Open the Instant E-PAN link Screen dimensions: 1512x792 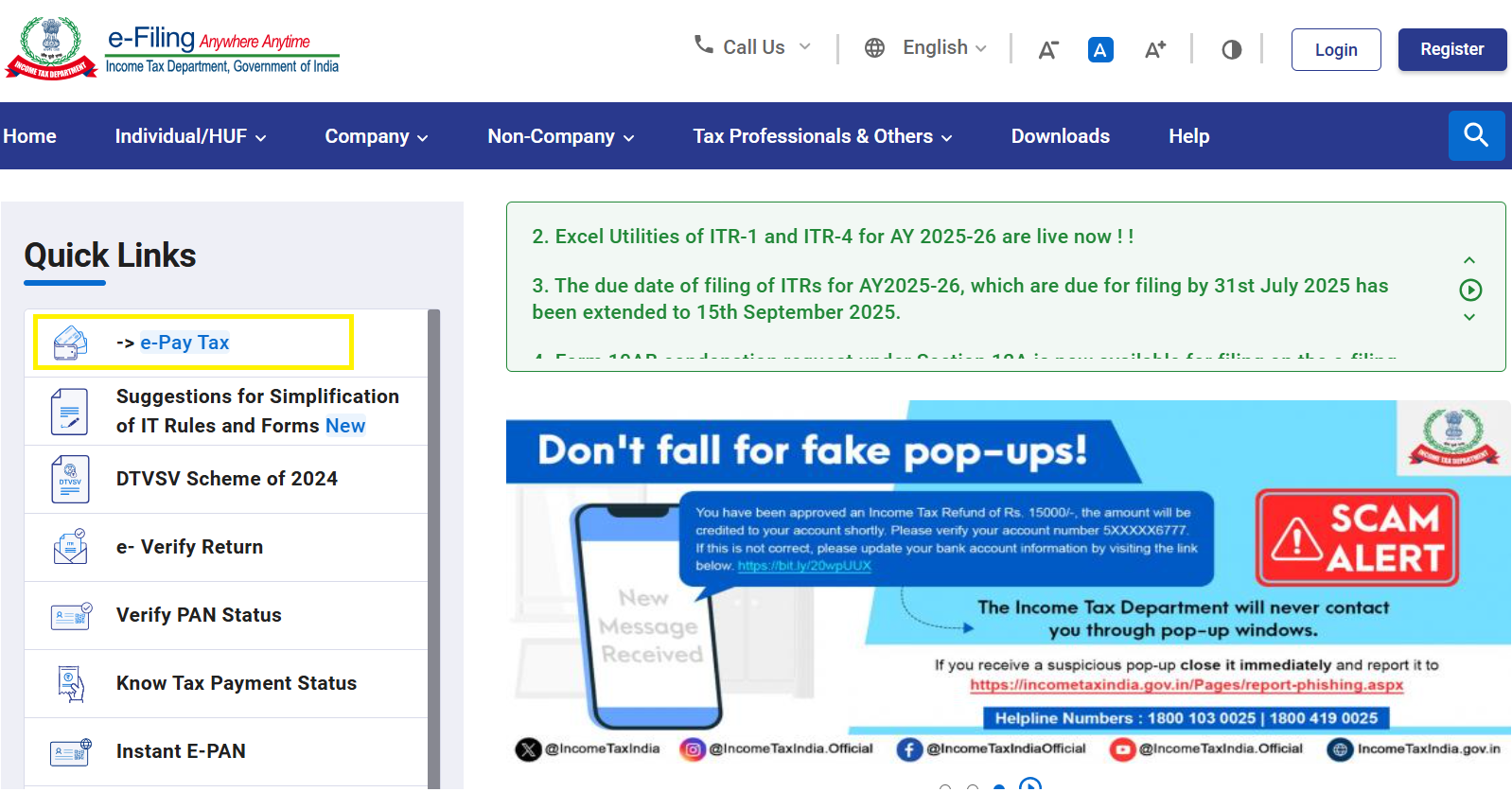point(181,751)
